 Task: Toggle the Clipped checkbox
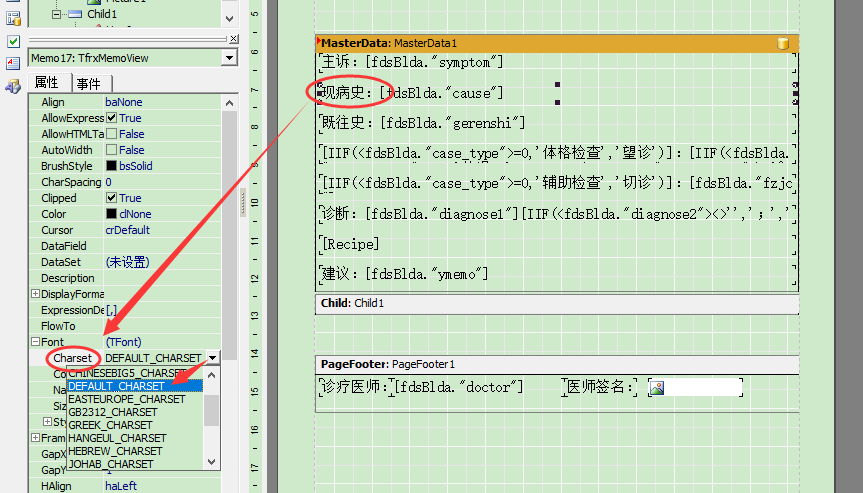coord(111,198)
